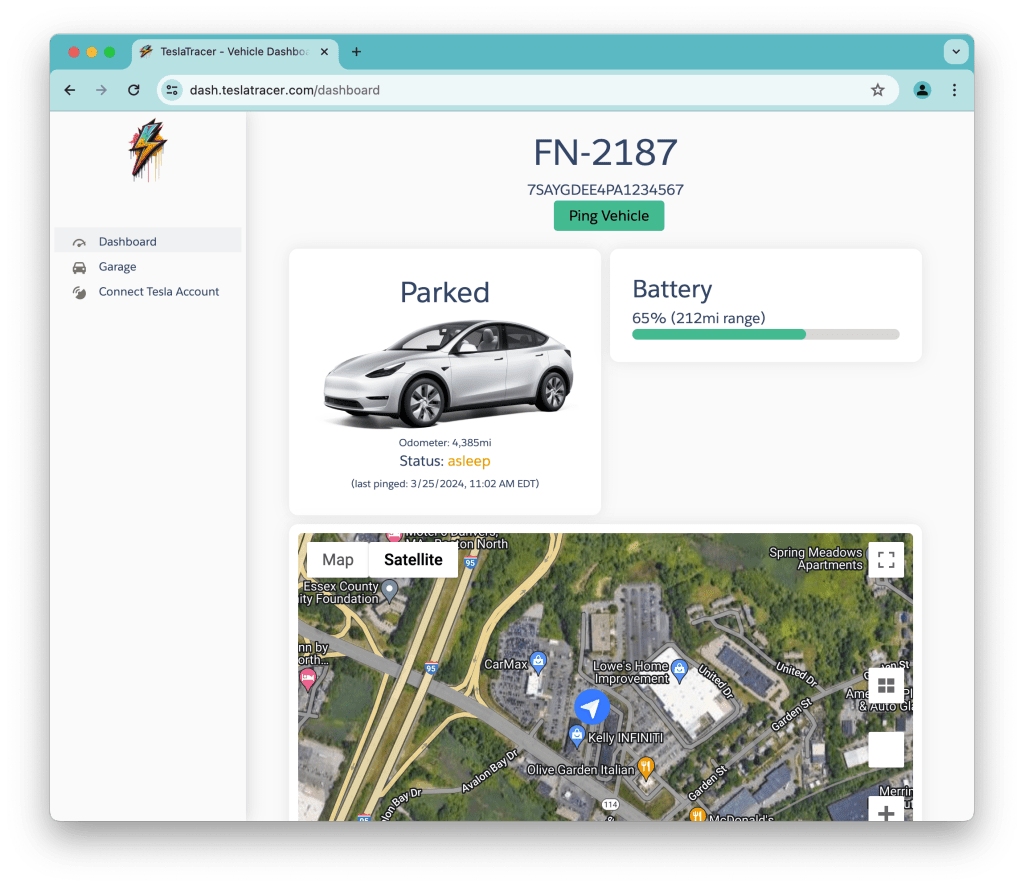Expand the tab search dropdown chevron
Viewport: 1024px width, 887px height.
(x=955, y=52)
